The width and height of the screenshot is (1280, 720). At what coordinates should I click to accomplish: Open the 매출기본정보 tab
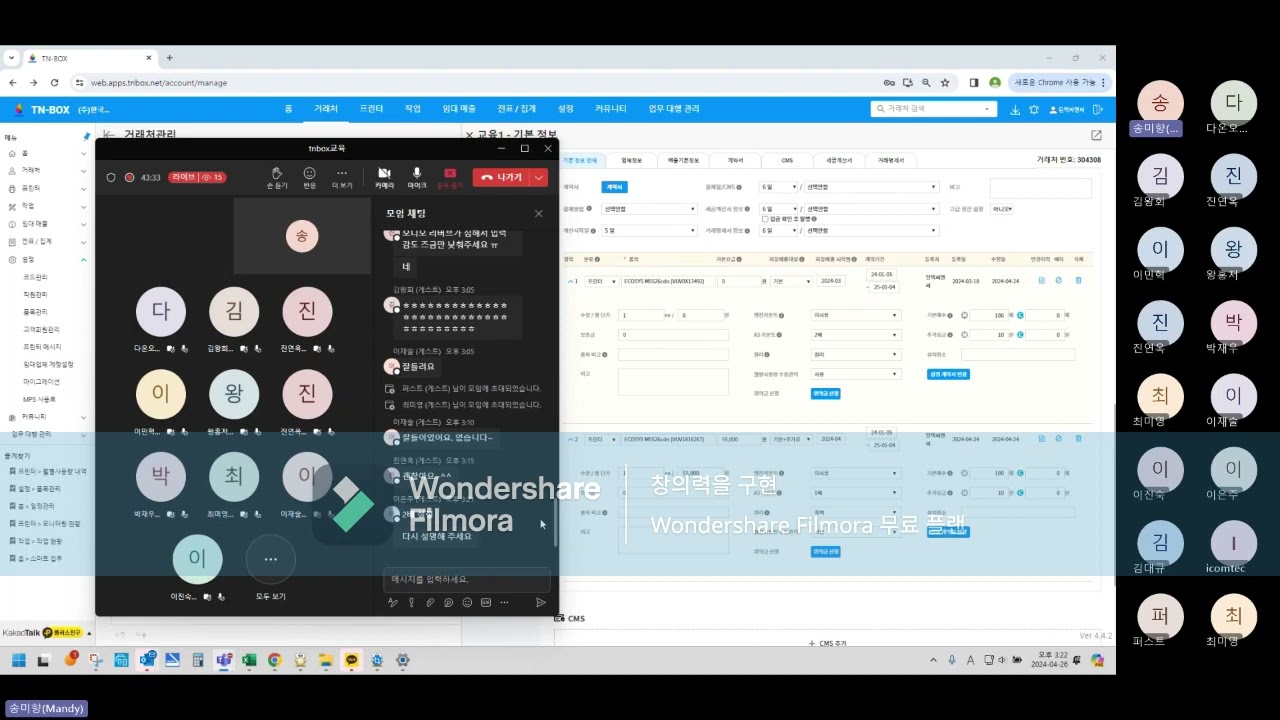(x=683, y=160)
